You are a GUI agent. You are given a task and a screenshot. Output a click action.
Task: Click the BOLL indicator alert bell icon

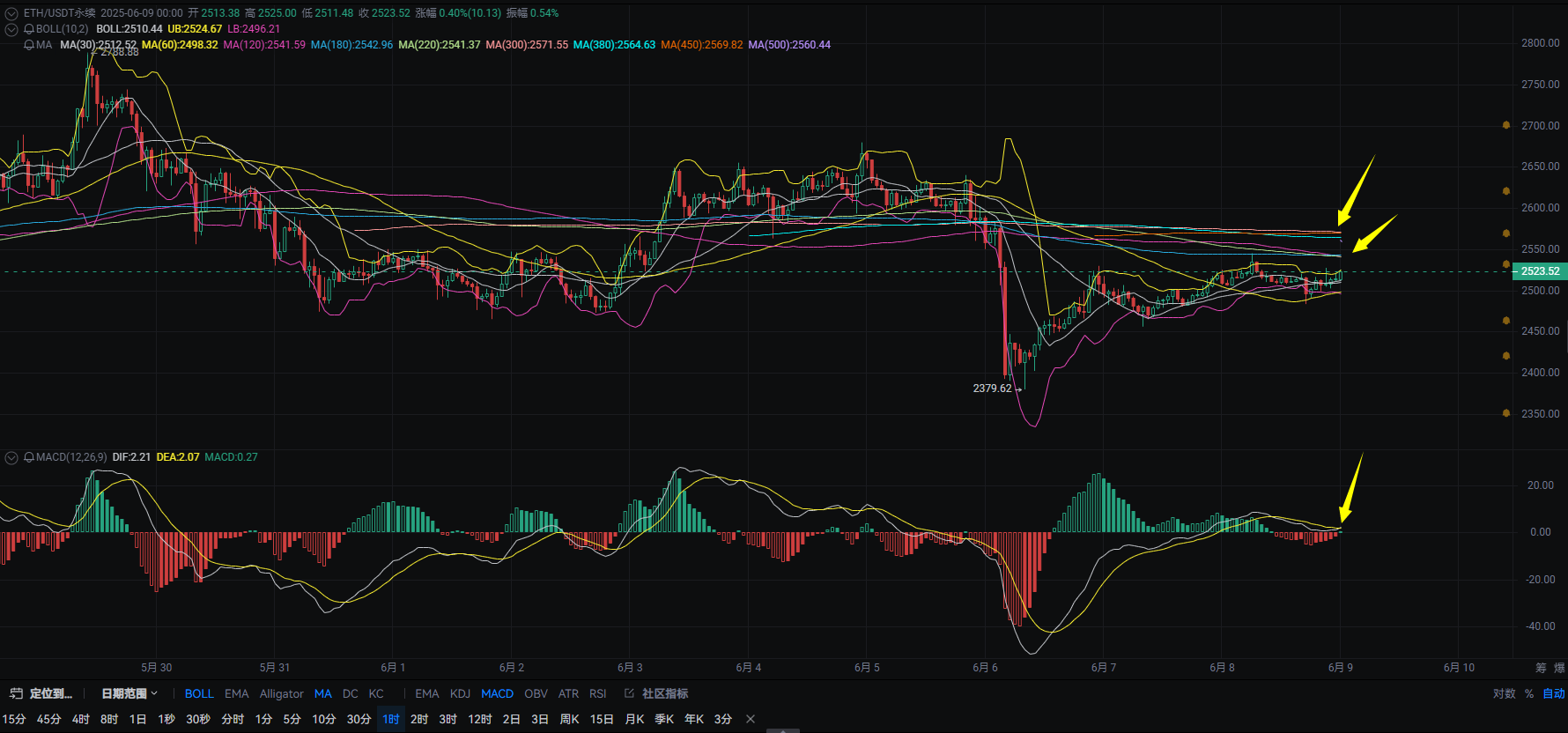point(29,29)
